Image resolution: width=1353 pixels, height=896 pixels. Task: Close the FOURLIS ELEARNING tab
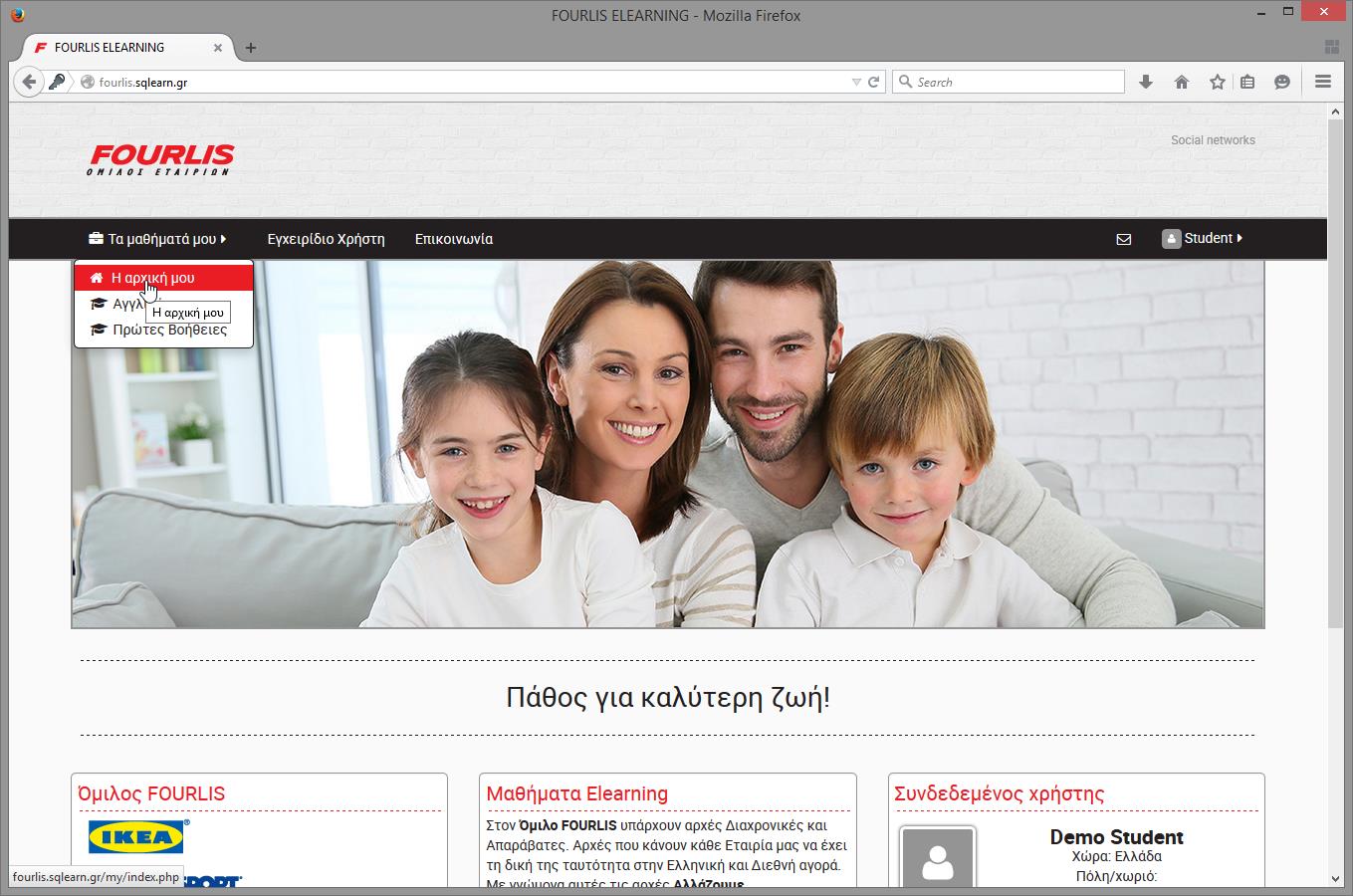coord(218,48)
